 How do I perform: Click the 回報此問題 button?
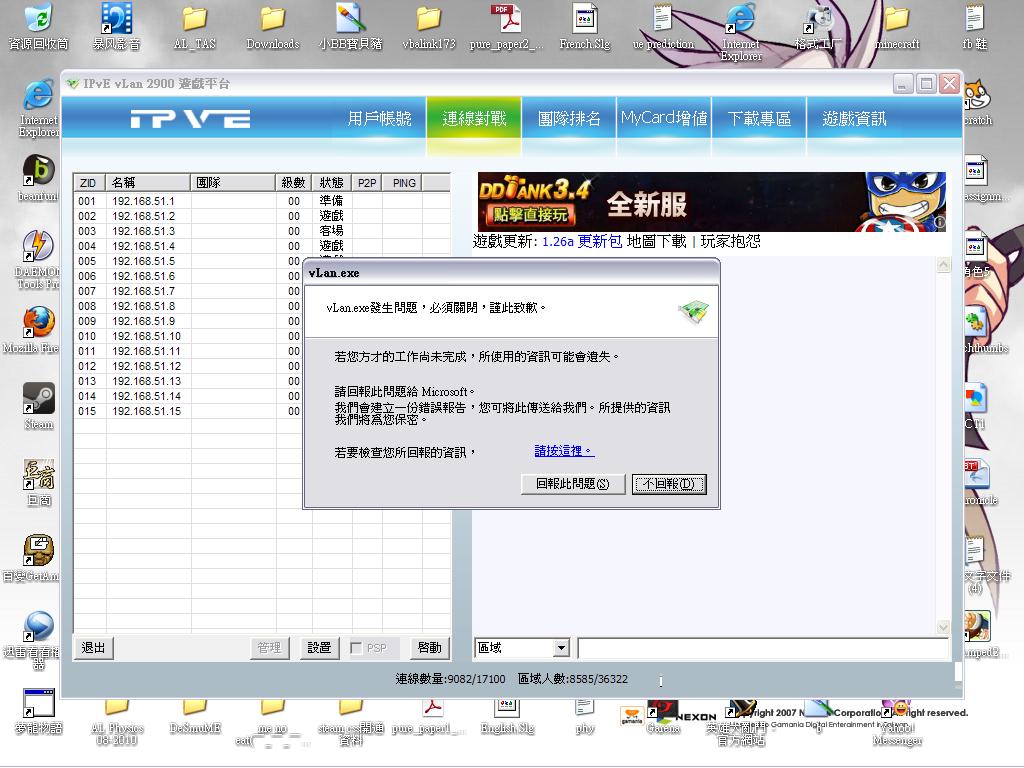point(573,484)
